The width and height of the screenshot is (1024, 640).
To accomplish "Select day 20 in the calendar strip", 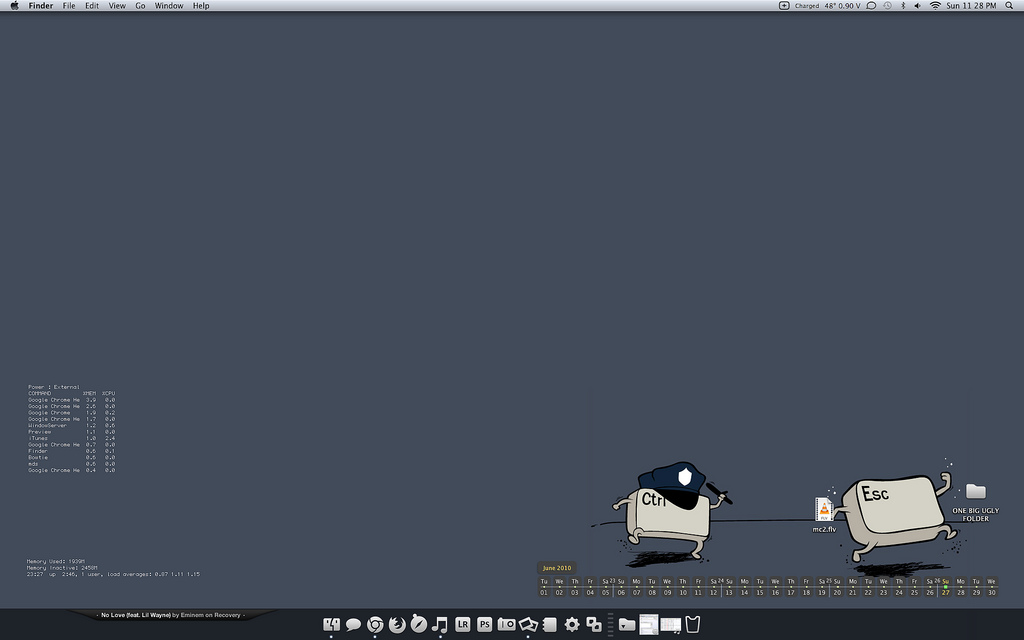I will point(837,587).
